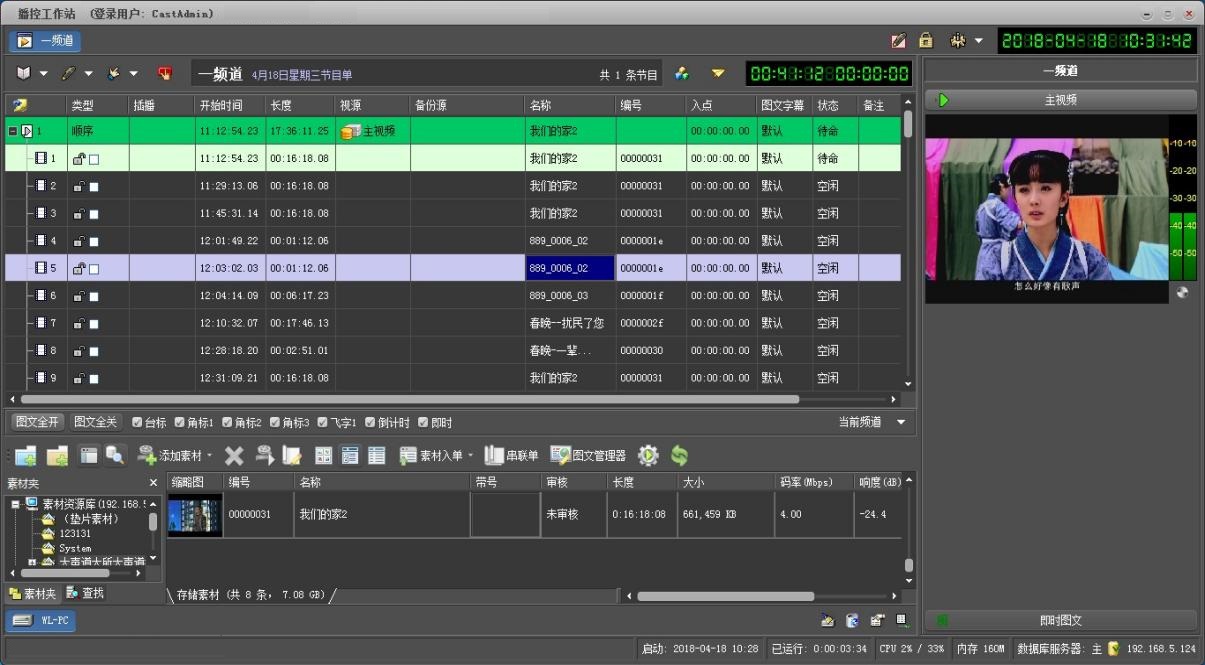
Task: Select the 我们的家2 material thumbnail
Action: (x=194, y=515)
